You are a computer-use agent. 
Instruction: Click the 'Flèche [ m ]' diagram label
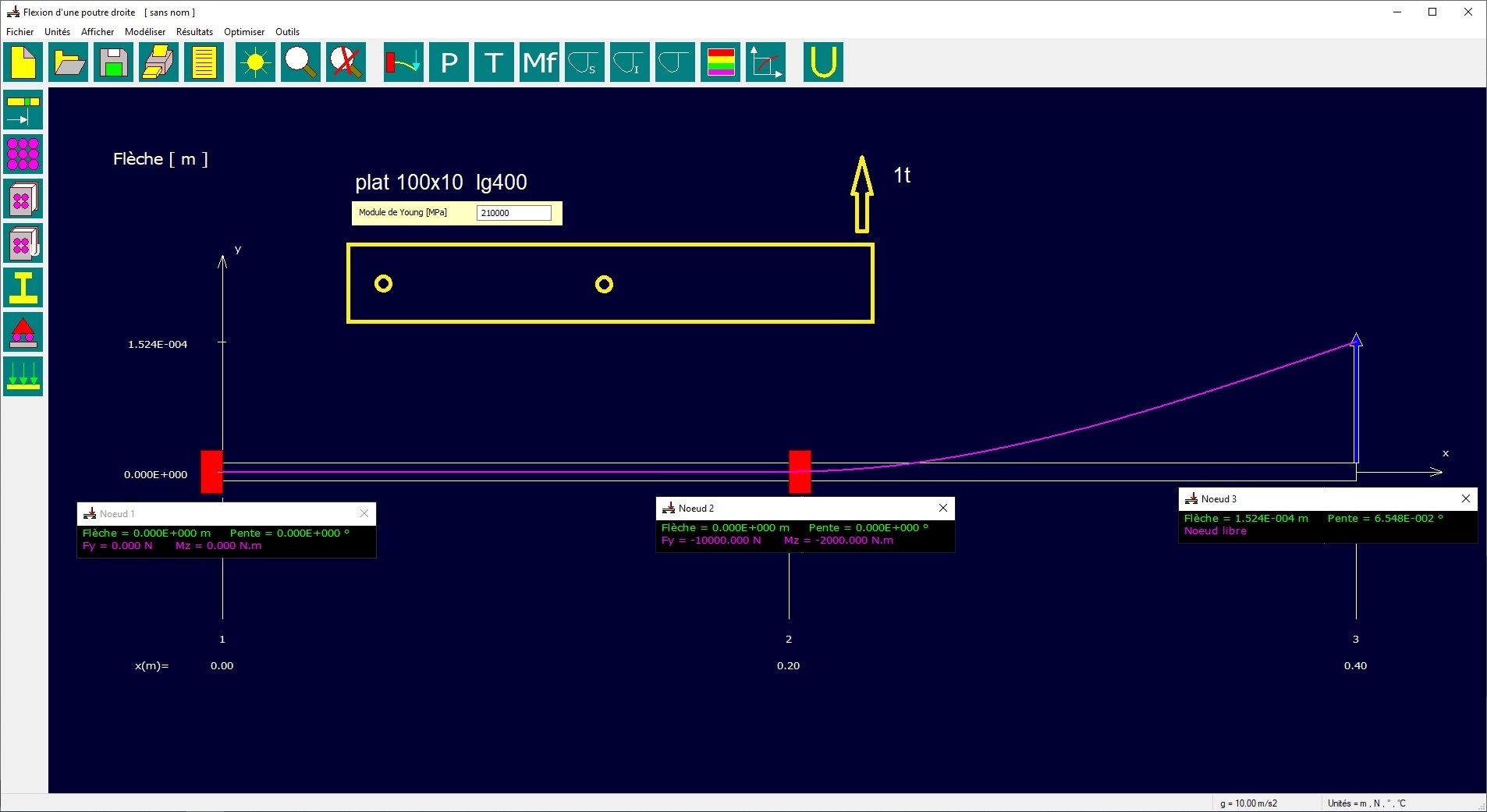pos(161,159)
